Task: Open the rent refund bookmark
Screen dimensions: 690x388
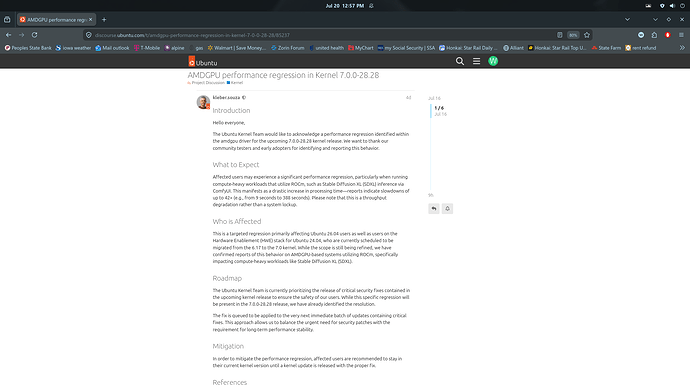Action: coord(641,48)
